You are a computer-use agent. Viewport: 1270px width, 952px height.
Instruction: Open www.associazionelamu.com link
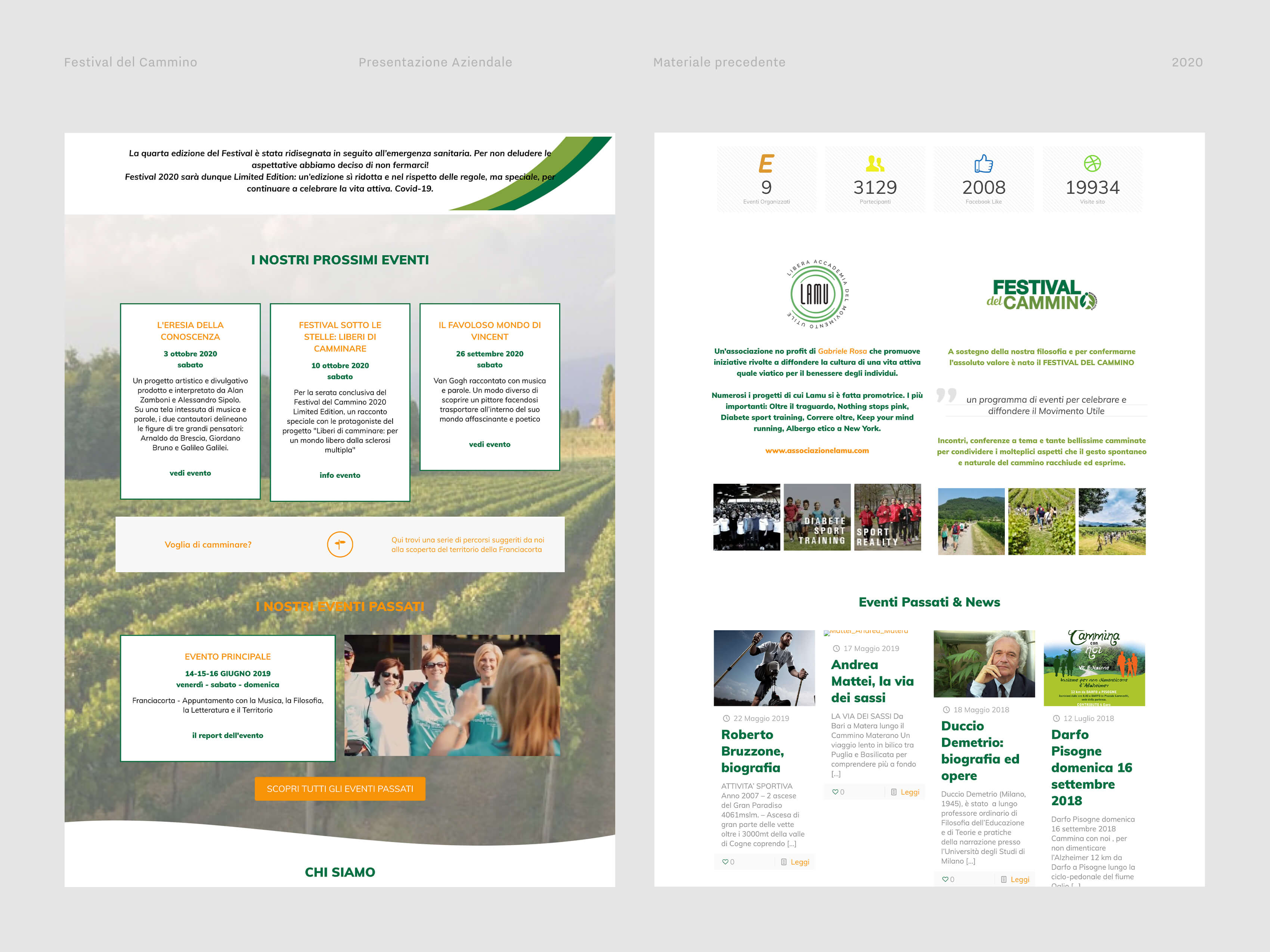(817, 451)
